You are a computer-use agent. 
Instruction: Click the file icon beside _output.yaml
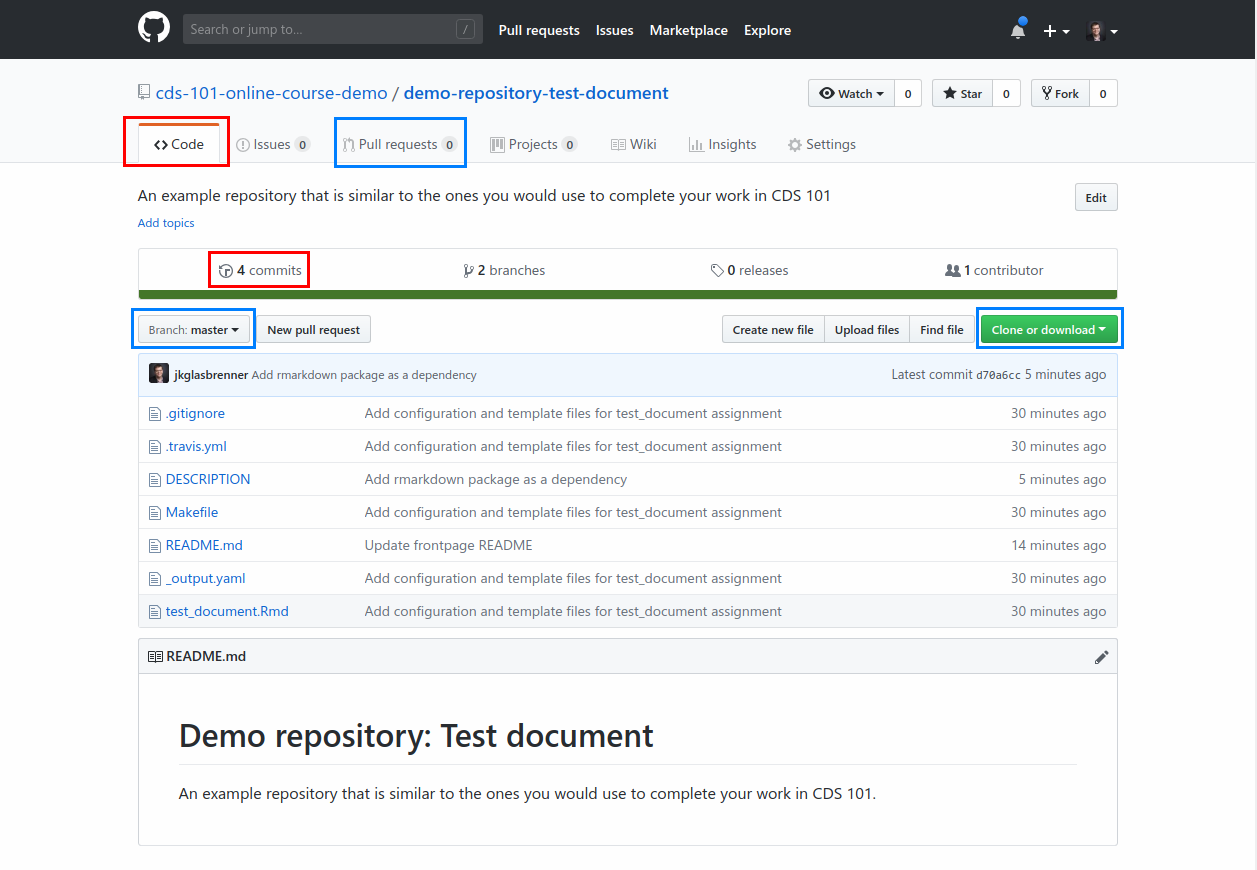155,578
